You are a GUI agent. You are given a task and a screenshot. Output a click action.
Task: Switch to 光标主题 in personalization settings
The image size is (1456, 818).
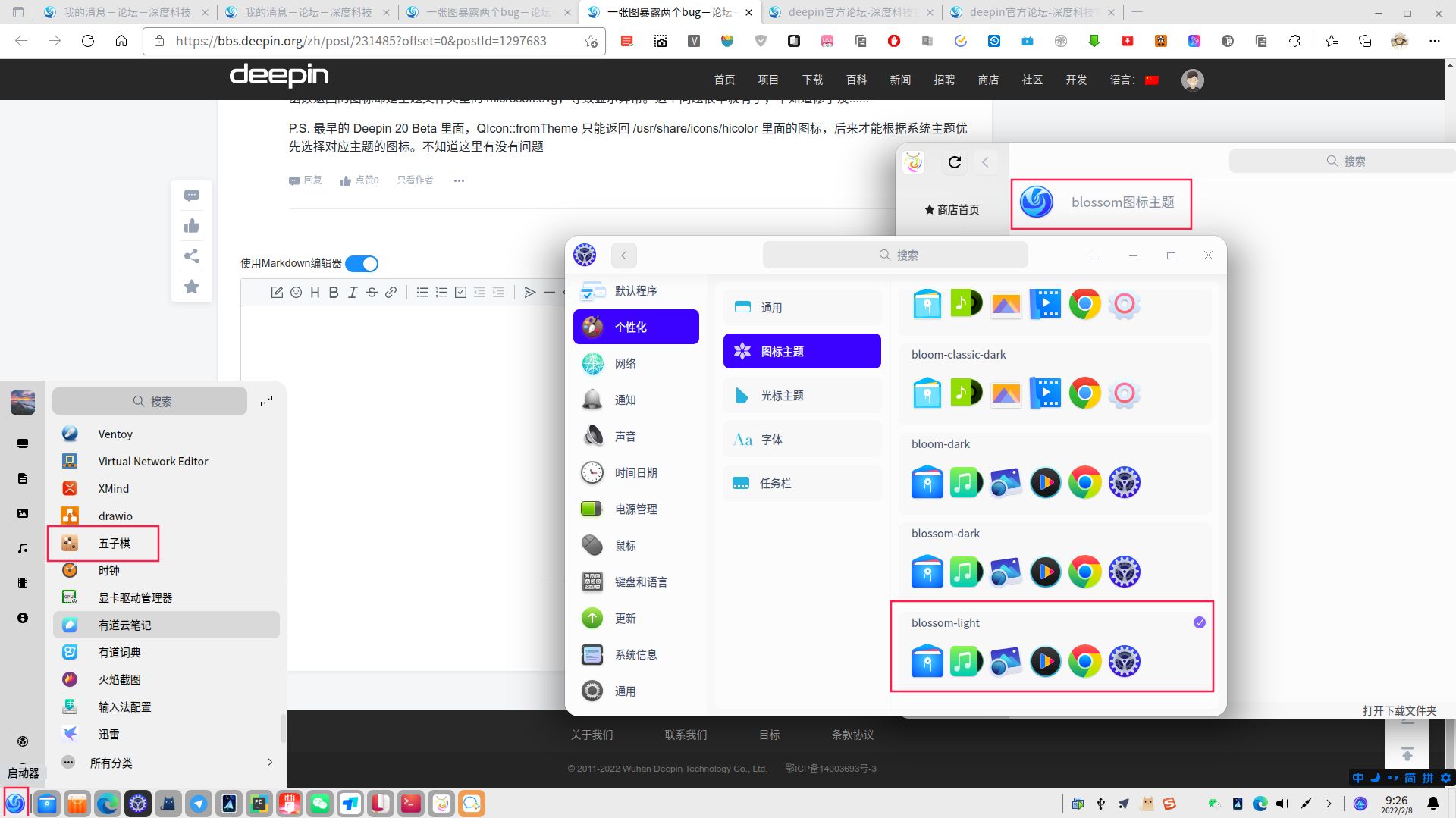tap(802, 395)
